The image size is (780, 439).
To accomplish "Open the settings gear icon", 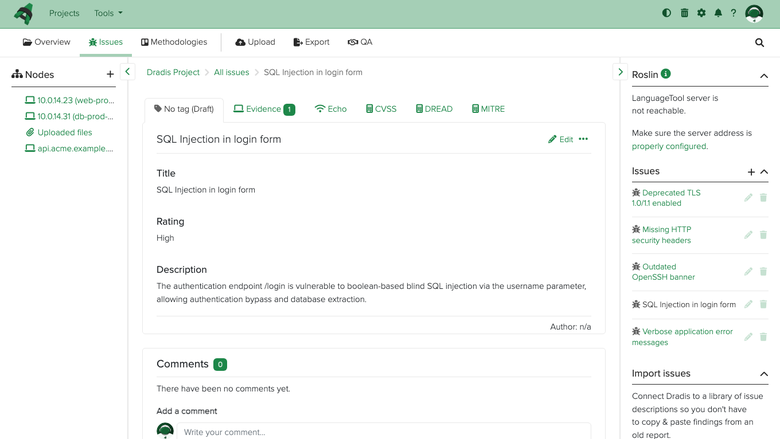I will [x=701, y=13].
